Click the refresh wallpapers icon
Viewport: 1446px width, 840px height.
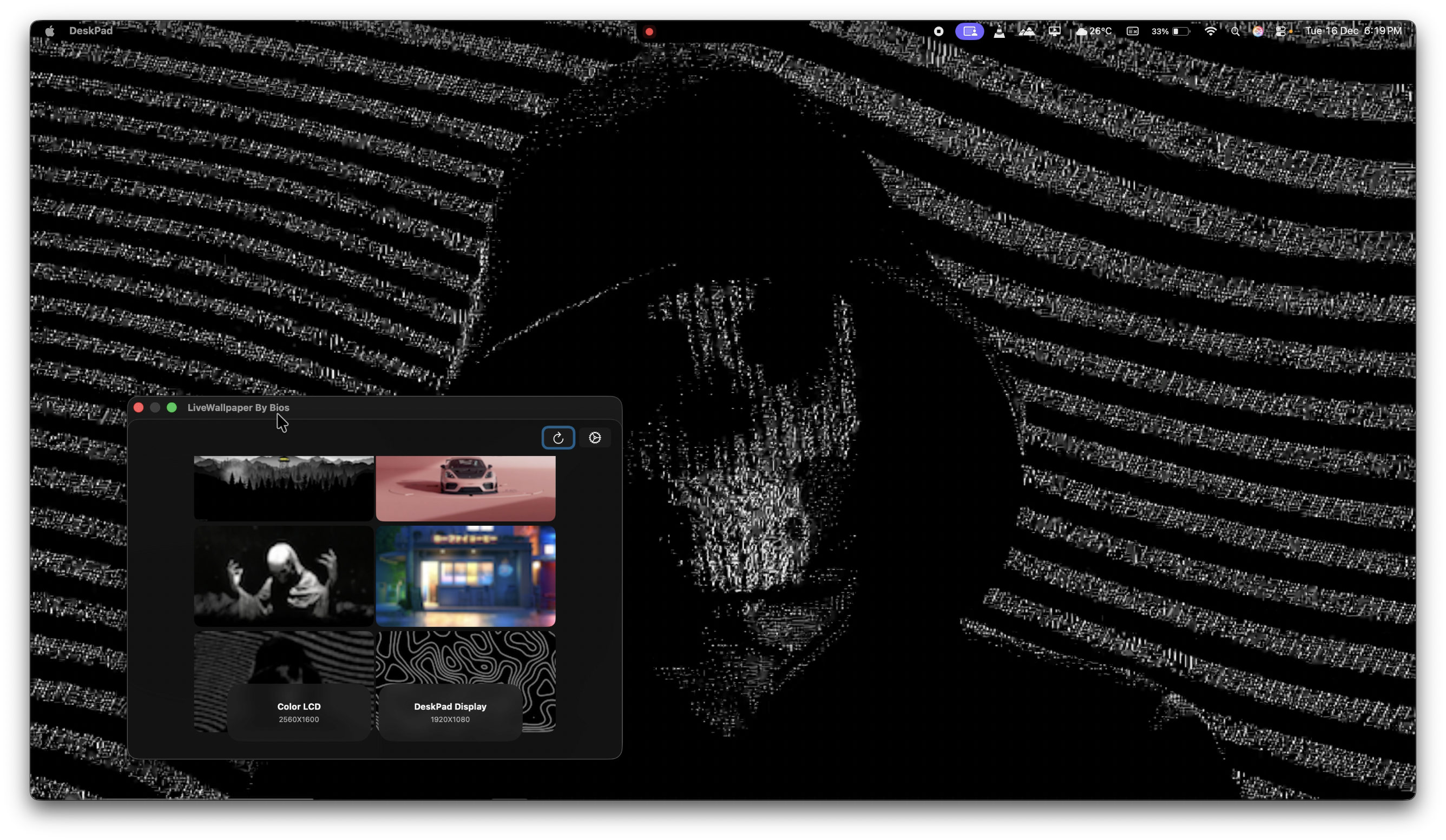[557, 438]
